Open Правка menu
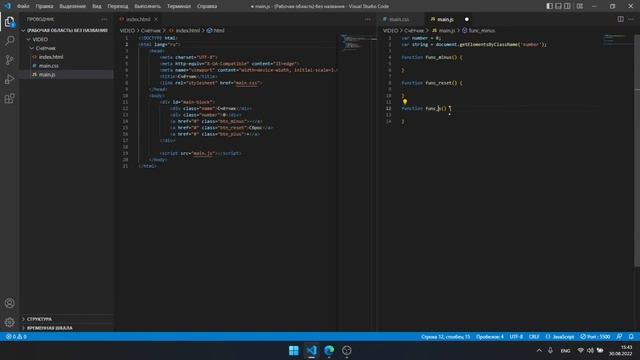The height and width of the screenshot is (360, 640). click(x=44, y=6)
